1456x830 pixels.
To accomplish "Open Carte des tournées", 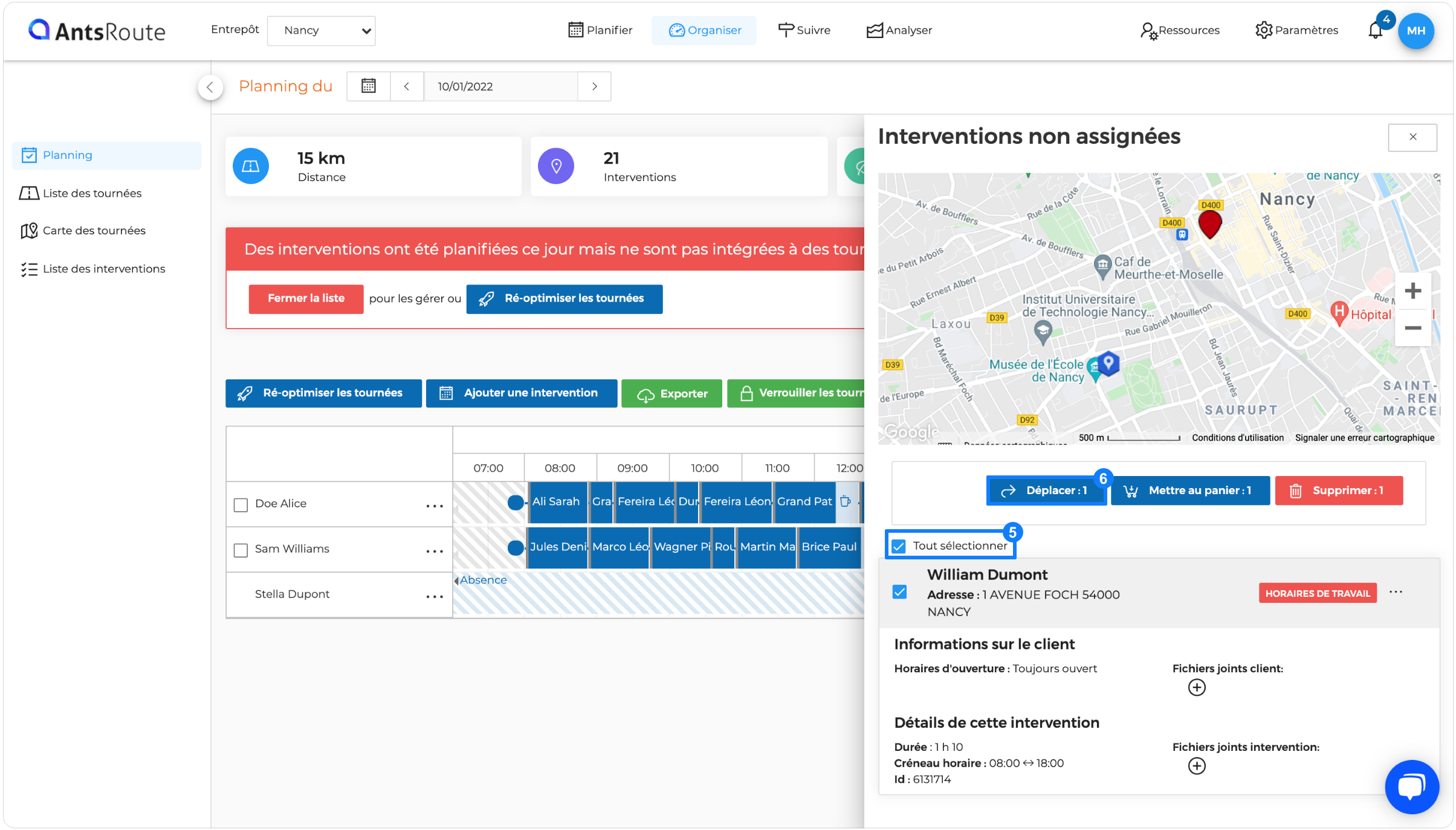I will coord(83,231).
